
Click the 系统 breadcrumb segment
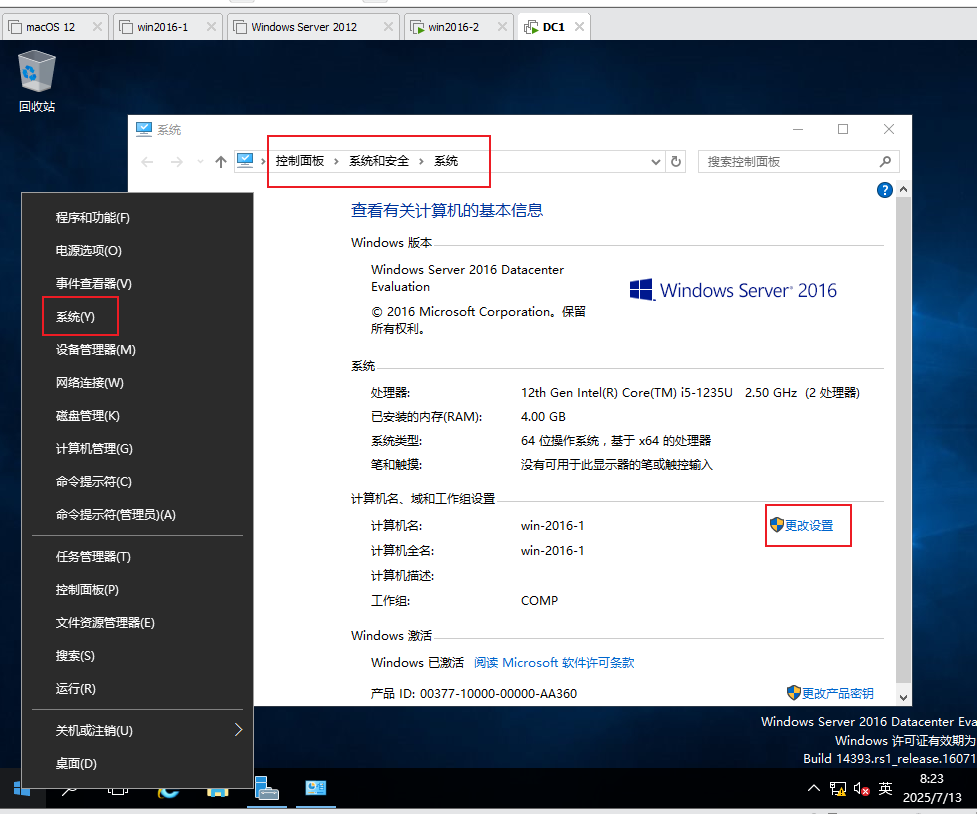446,161
